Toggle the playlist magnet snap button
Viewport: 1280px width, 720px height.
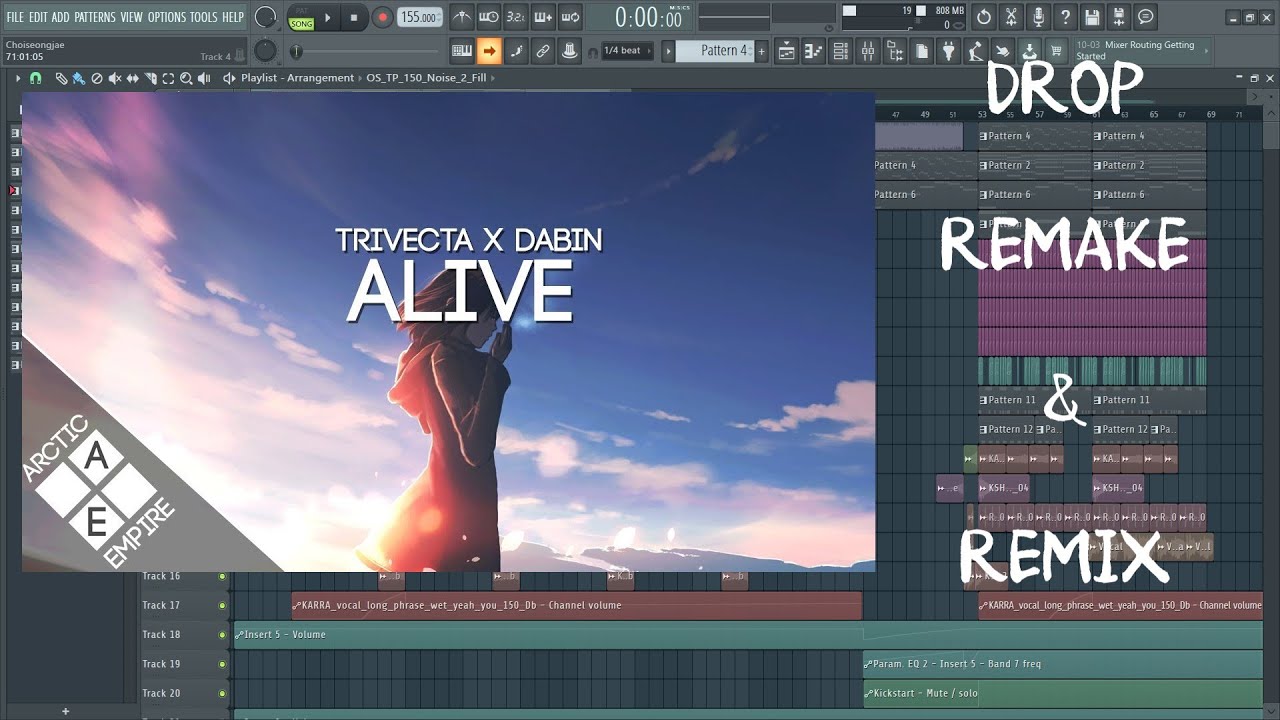click(x=36, y=78)
